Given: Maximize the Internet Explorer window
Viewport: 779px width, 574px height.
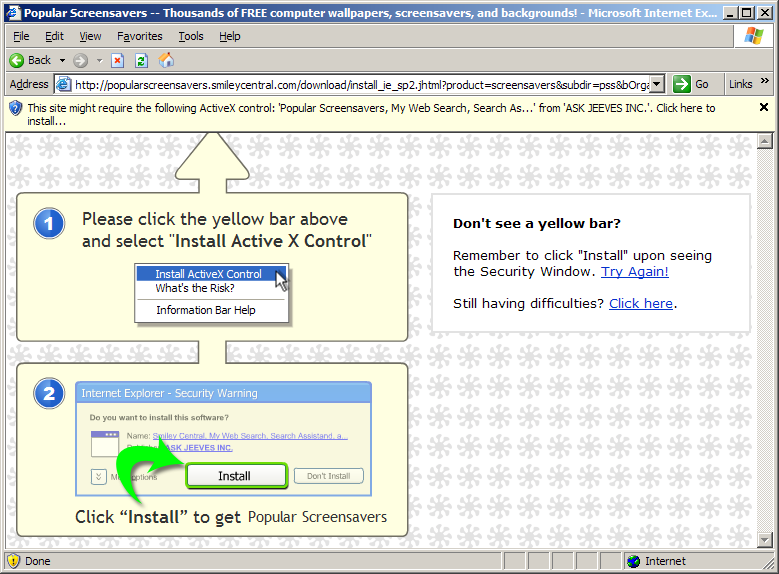Looking at the screenshot, I should coord(746,13).
